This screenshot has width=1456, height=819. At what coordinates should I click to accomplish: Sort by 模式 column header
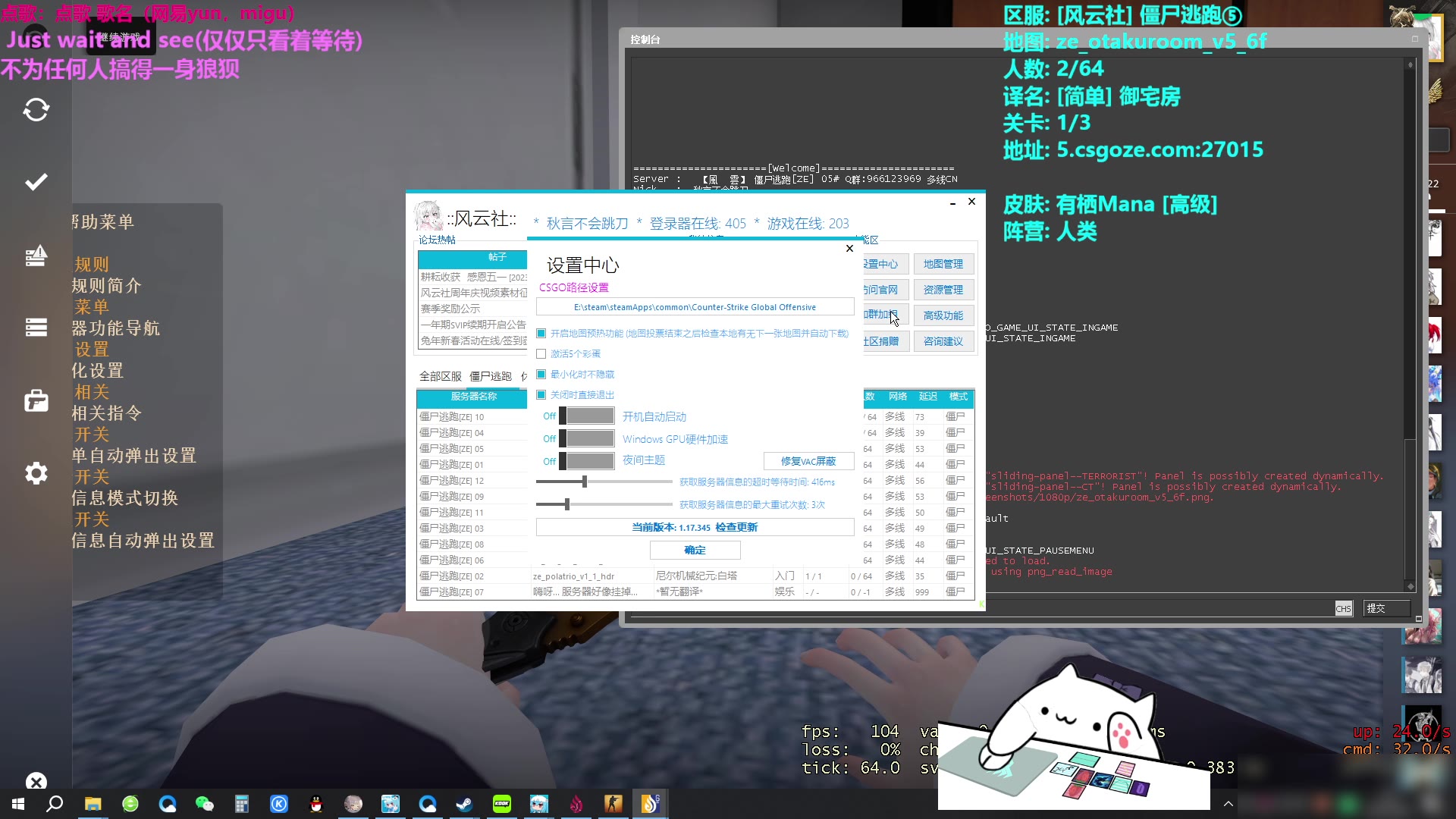pos(959,397)
